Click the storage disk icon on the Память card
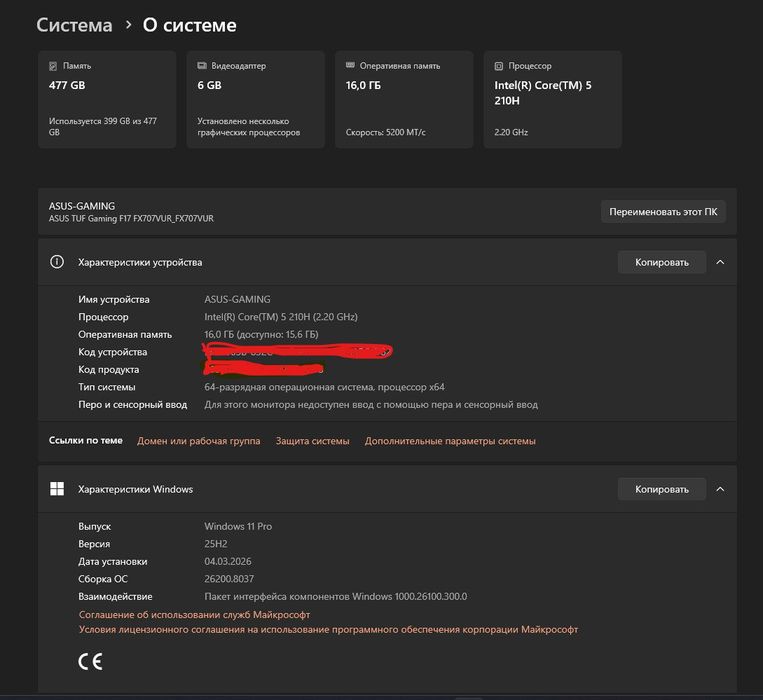This screenshot has width=763, height=700. tap(53, 66)
